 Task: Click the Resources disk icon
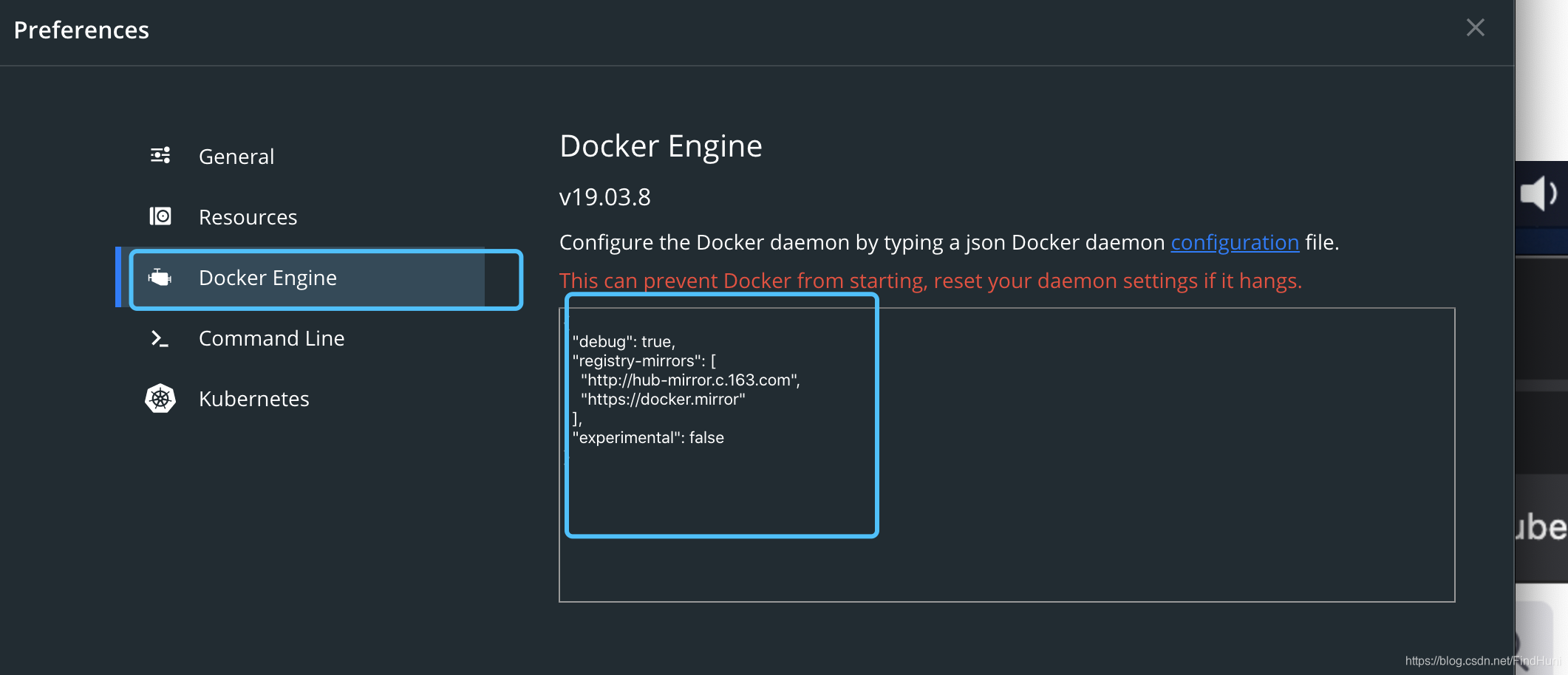(160, 216)
